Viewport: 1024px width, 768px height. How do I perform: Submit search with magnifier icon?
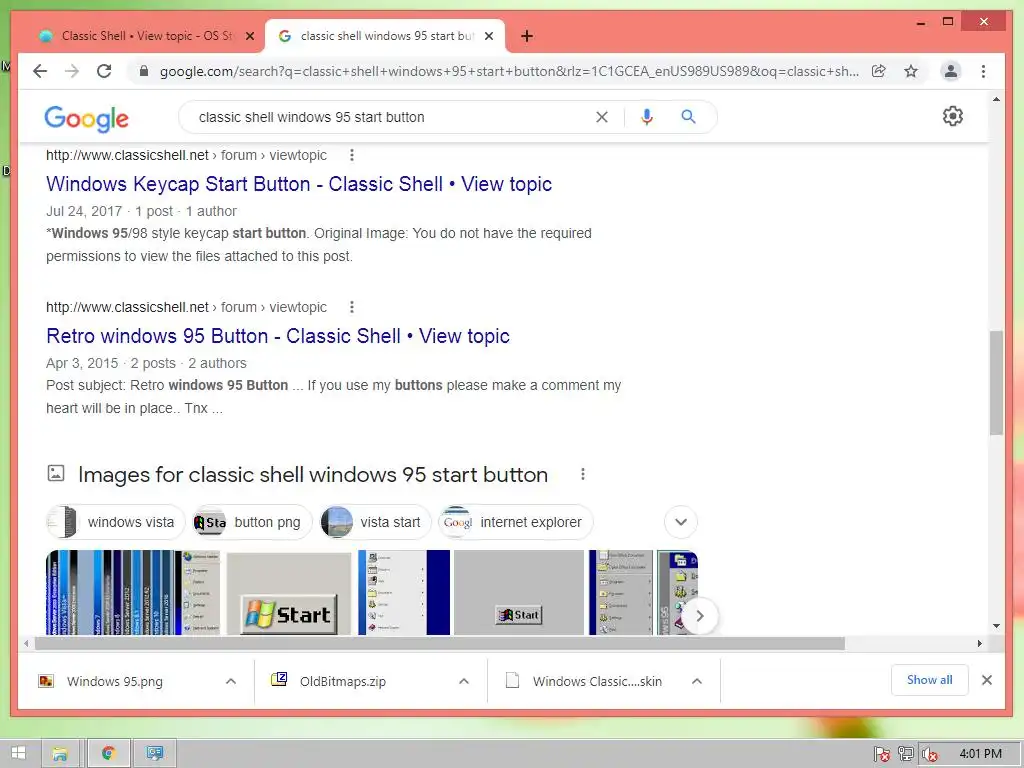click(x=688, y=117)
